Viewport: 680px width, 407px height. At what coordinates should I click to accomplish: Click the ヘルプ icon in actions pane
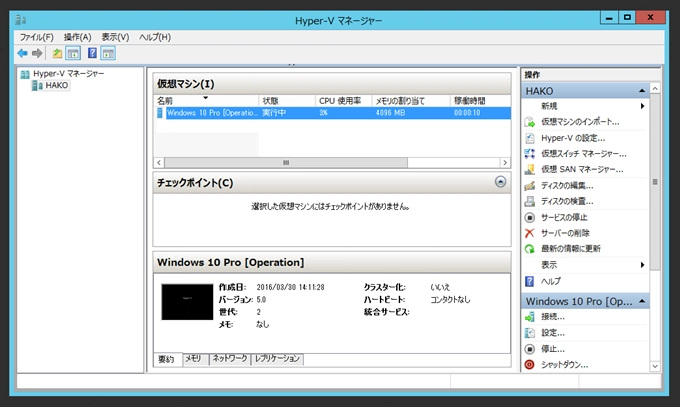click(530, 281)
